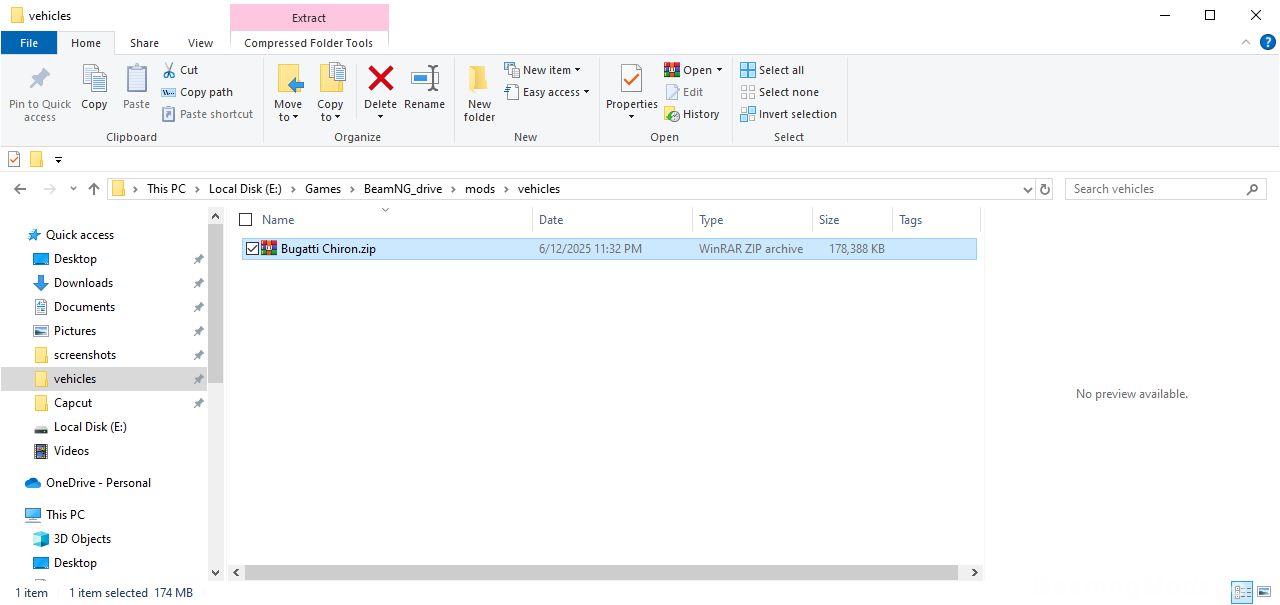Open Properties with the checkmark icon

point(631,79)
